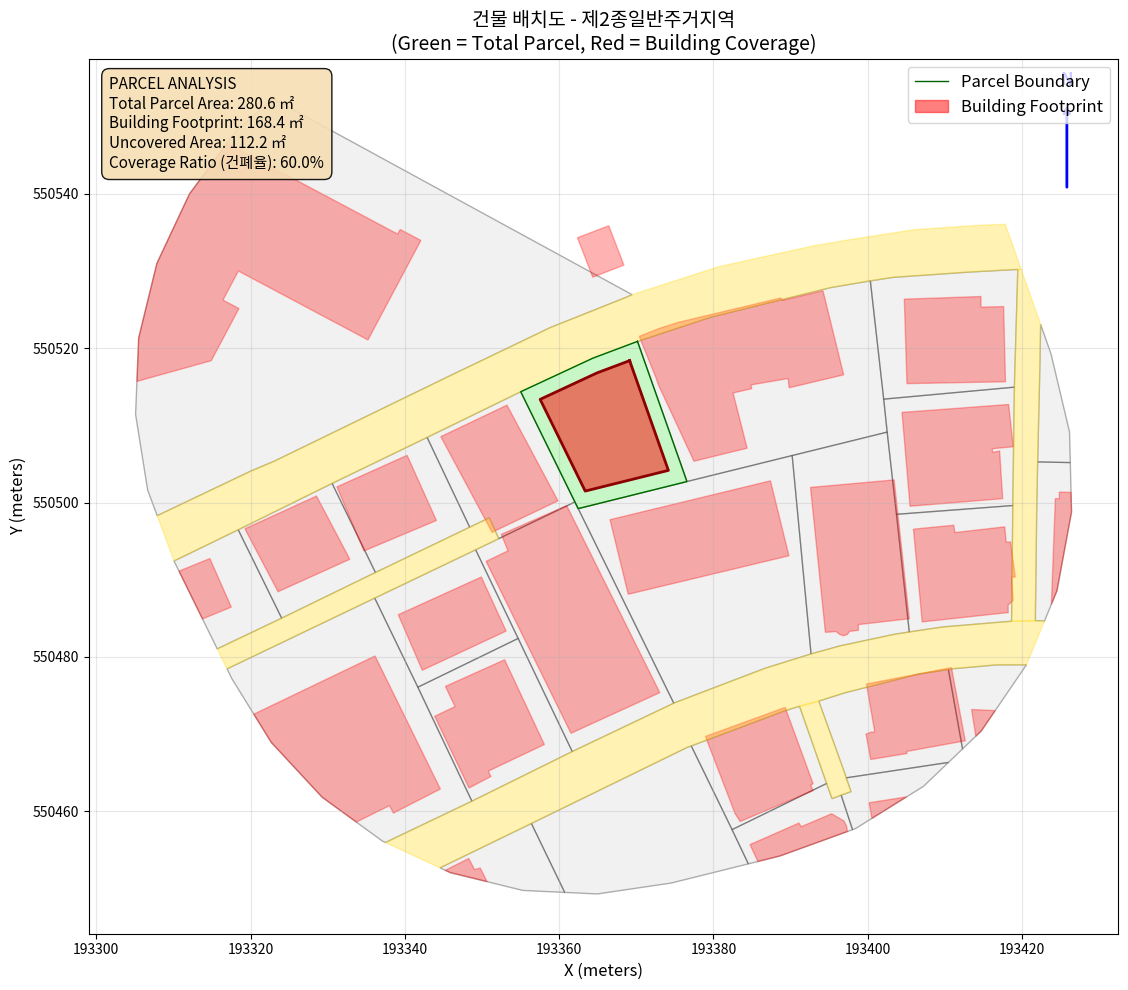This screenshot has height=990, width=1128.
Task: Click the X (meters) axis label
Action: 603,970
